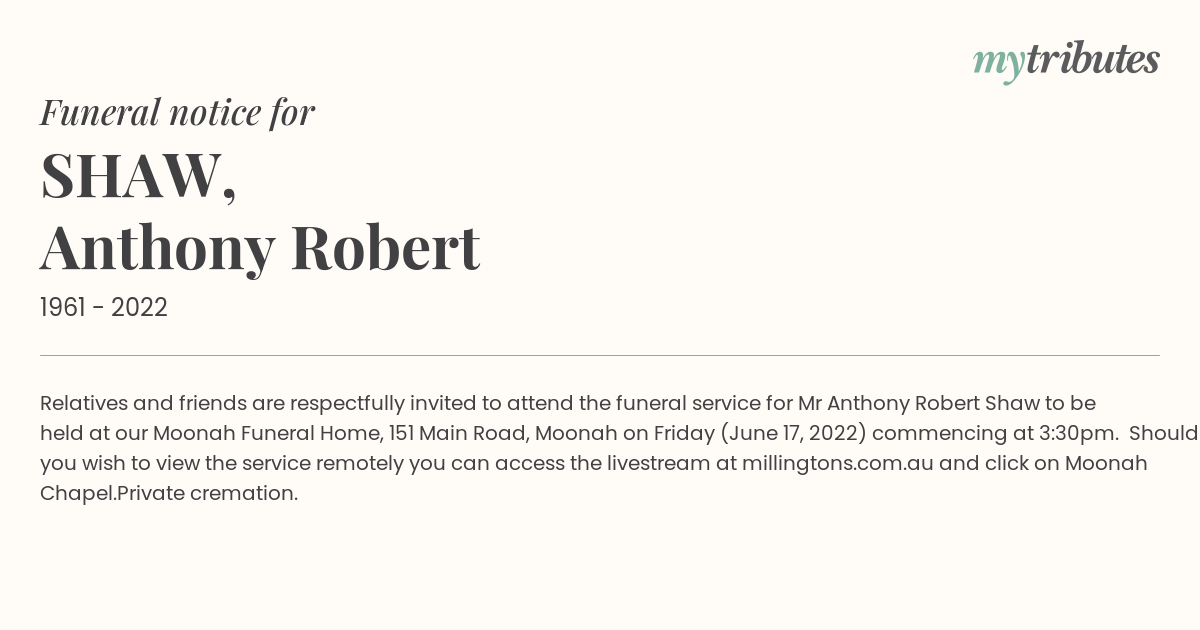Screen dimensions: 1200x630
Task: Click the green 'my' part of logo
Action: click(x=998, y=63)
